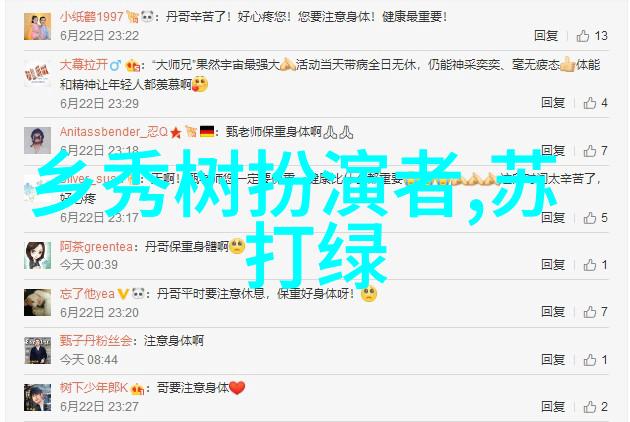Open 阿茶greentea's avatar thumbnail

[x=37, y=255]
